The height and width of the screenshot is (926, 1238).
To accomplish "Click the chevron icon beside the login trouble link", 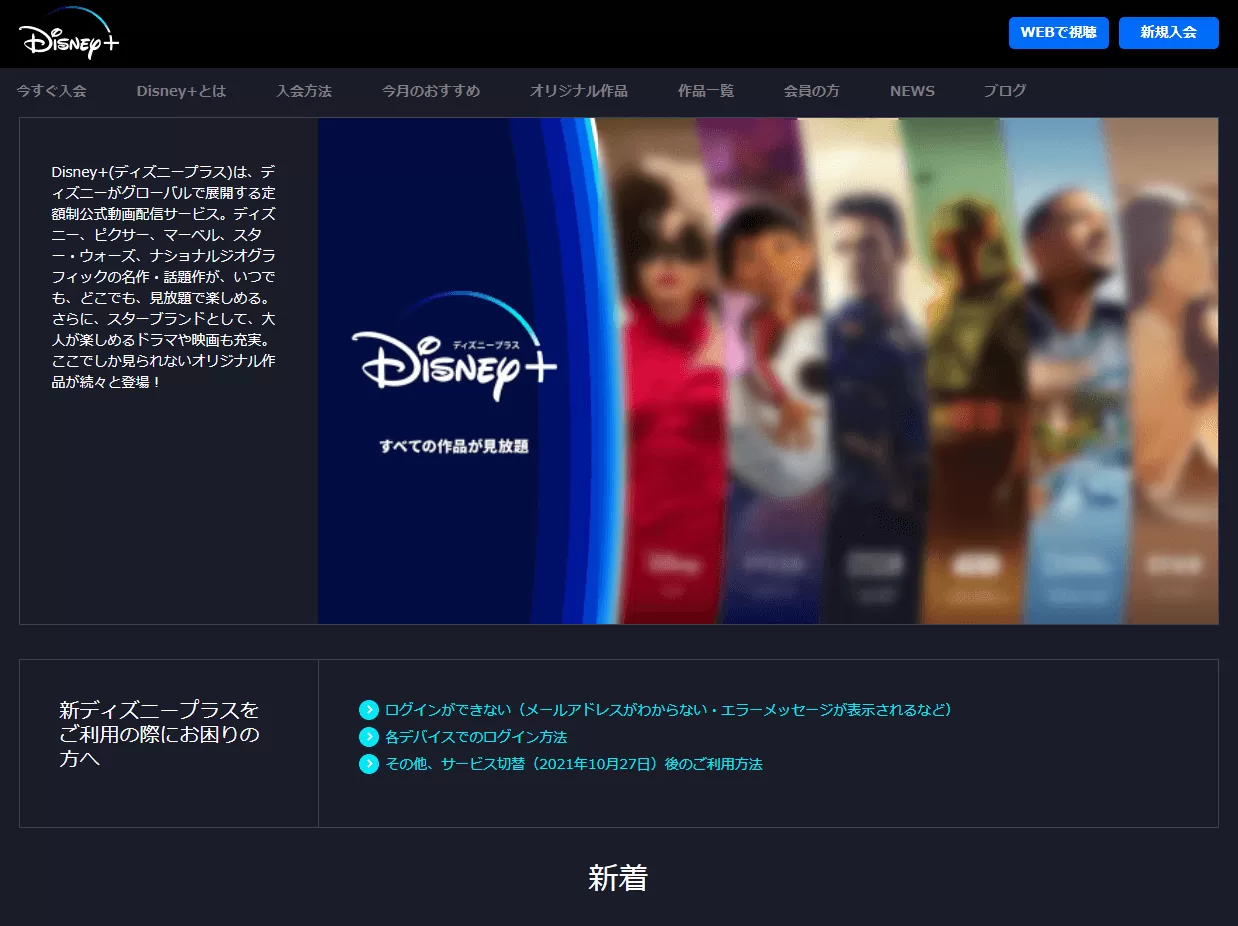I will coord(368,710).
